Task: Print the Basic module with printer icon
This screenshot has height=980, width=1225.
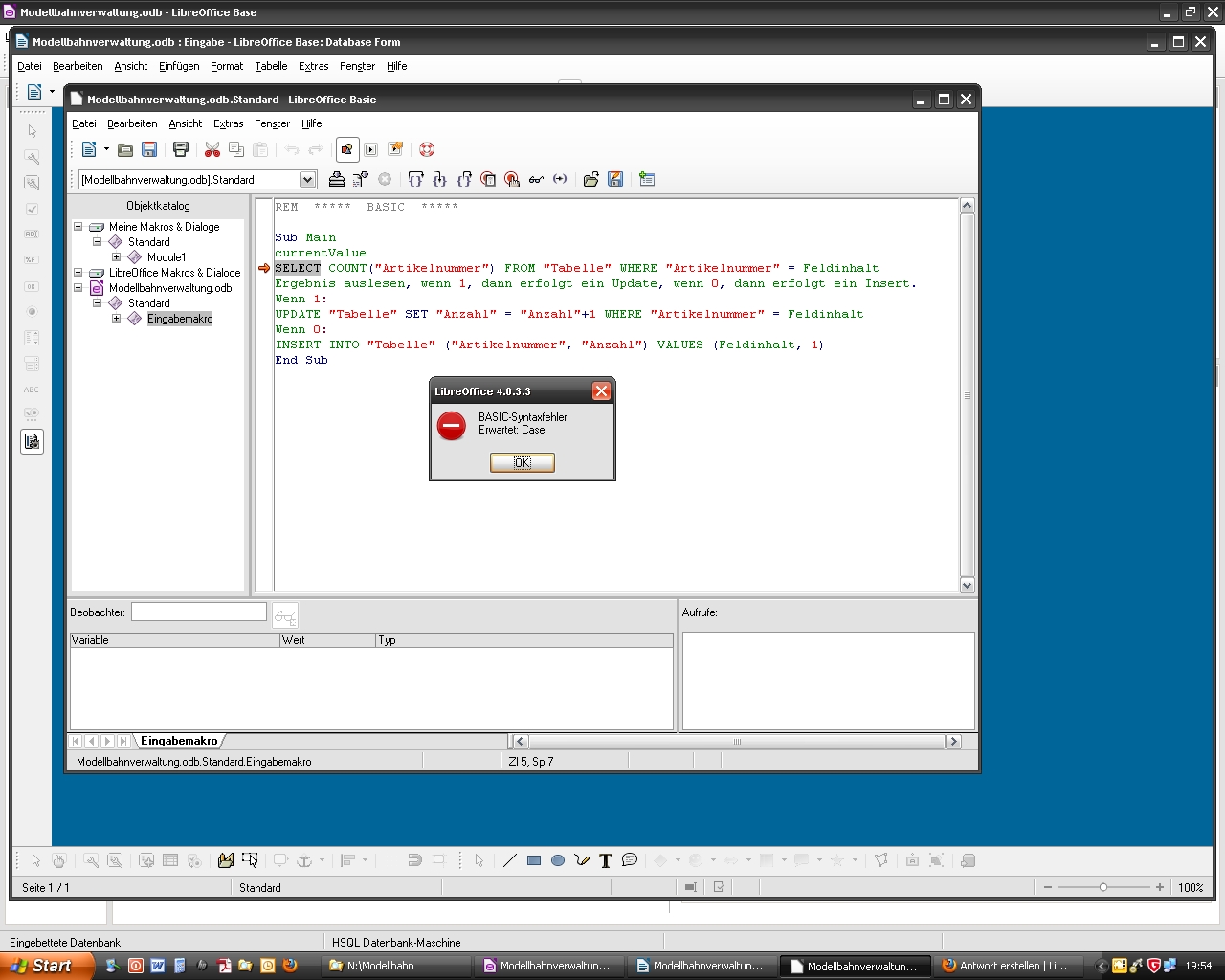Action: [181, 149]
